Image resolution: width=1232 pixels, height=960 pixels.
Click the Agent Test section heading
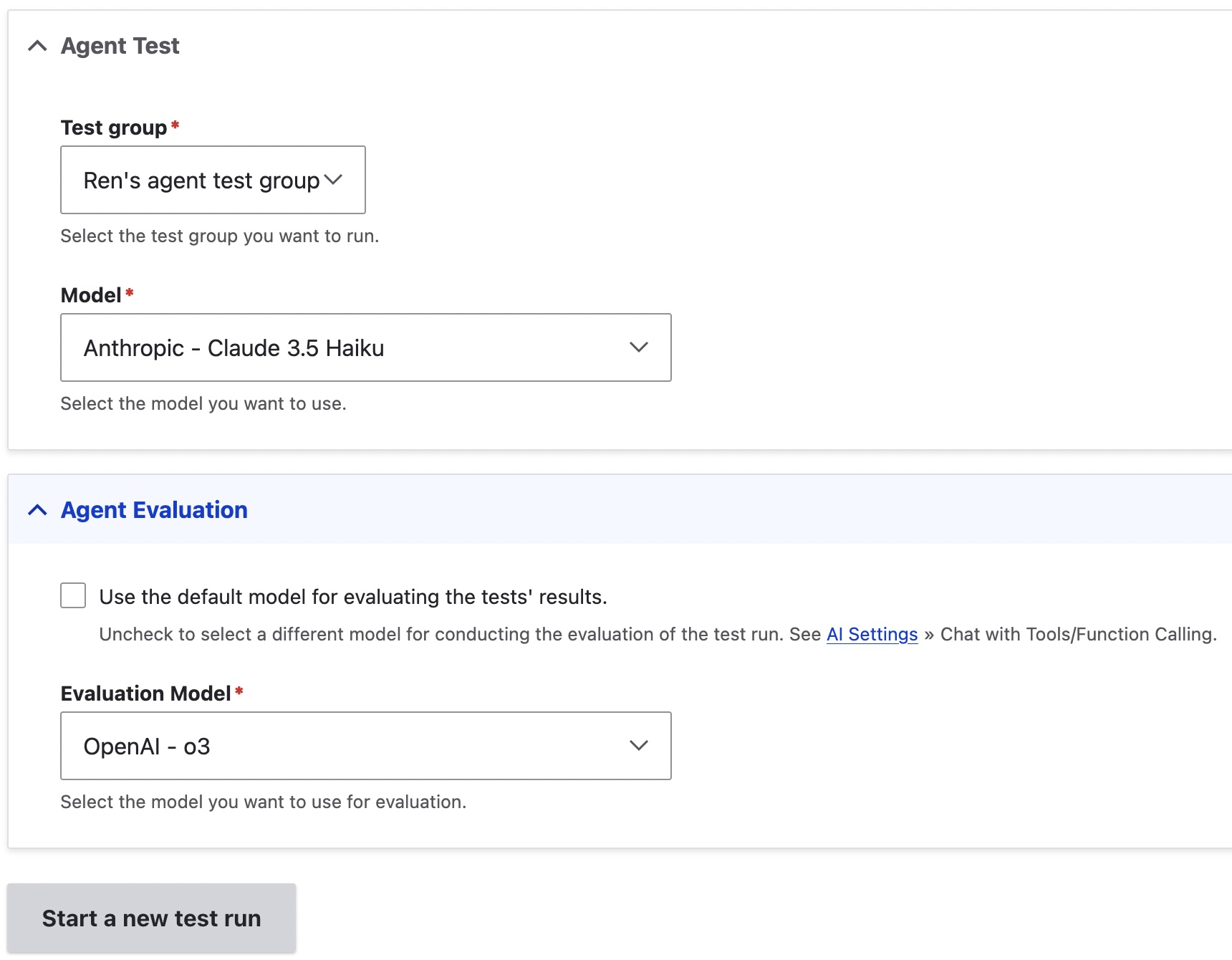pyautogui.click(x=120, y=47)
